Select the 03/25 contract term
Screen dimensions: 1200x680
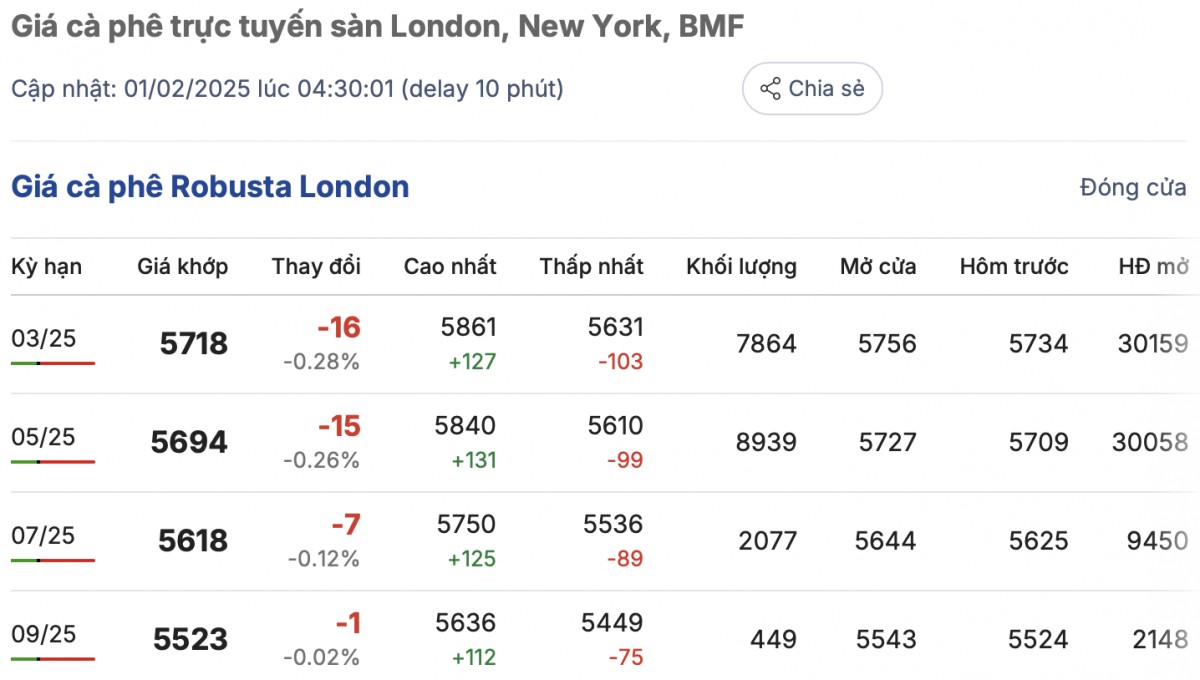click(44, 339)
